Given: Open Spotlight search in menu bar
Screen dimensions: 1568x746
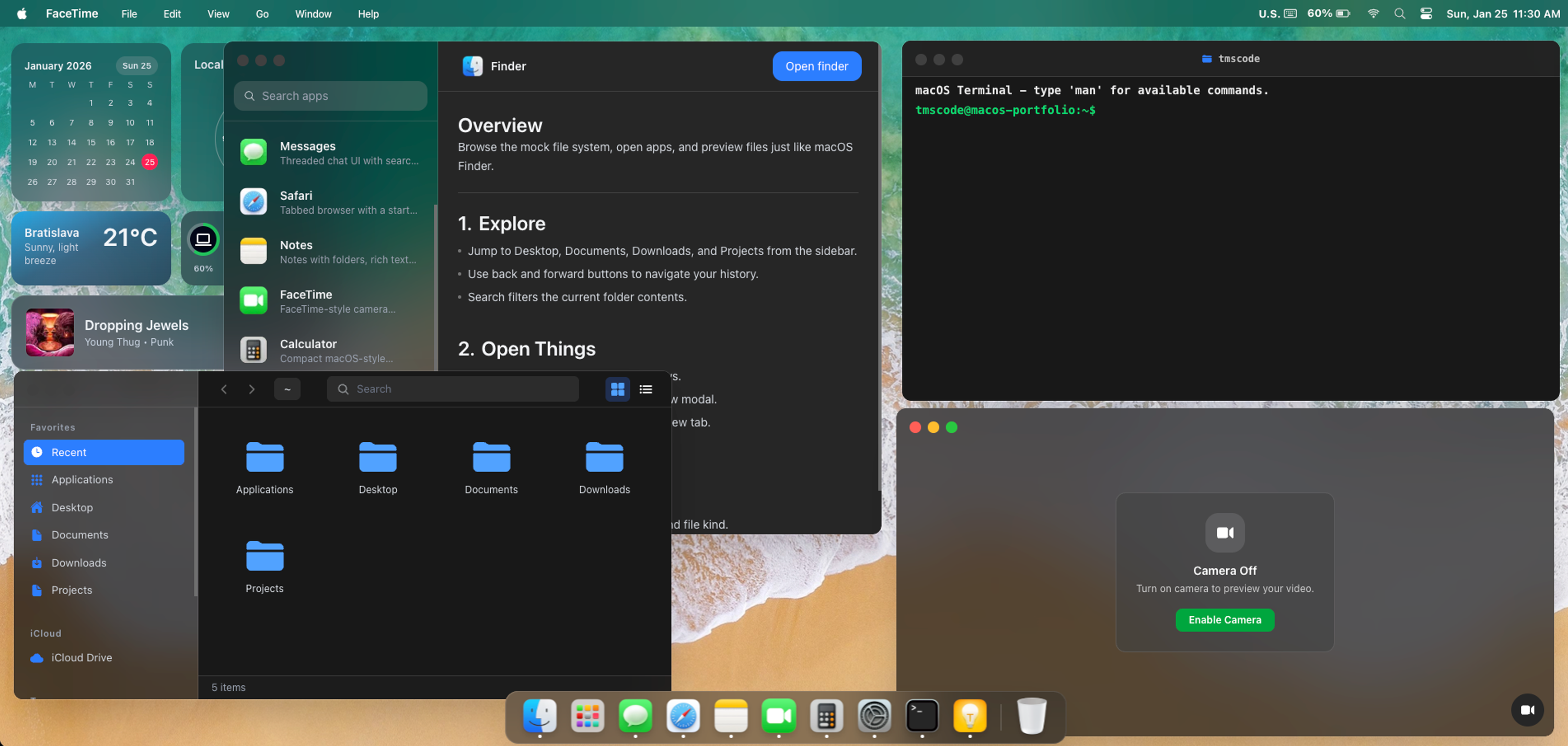Looking at the screenshot, I should point(1399,14).
